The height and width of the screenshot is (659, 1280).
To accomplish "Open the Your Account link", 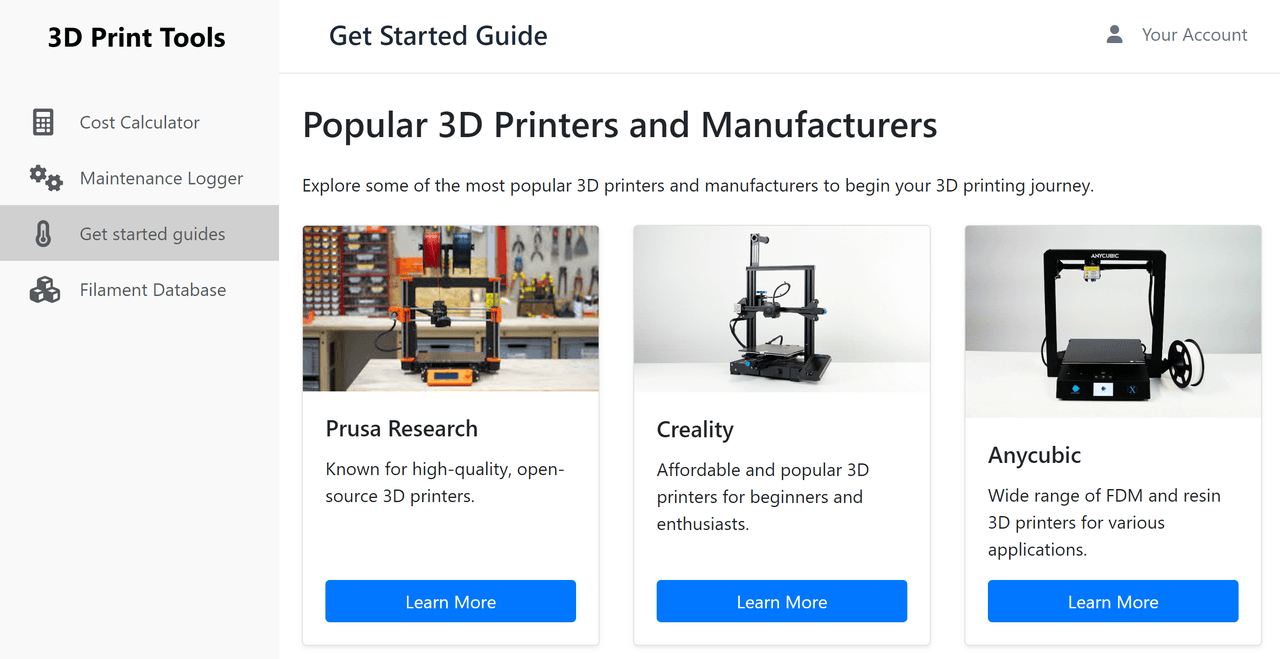I will (1194, 34).
